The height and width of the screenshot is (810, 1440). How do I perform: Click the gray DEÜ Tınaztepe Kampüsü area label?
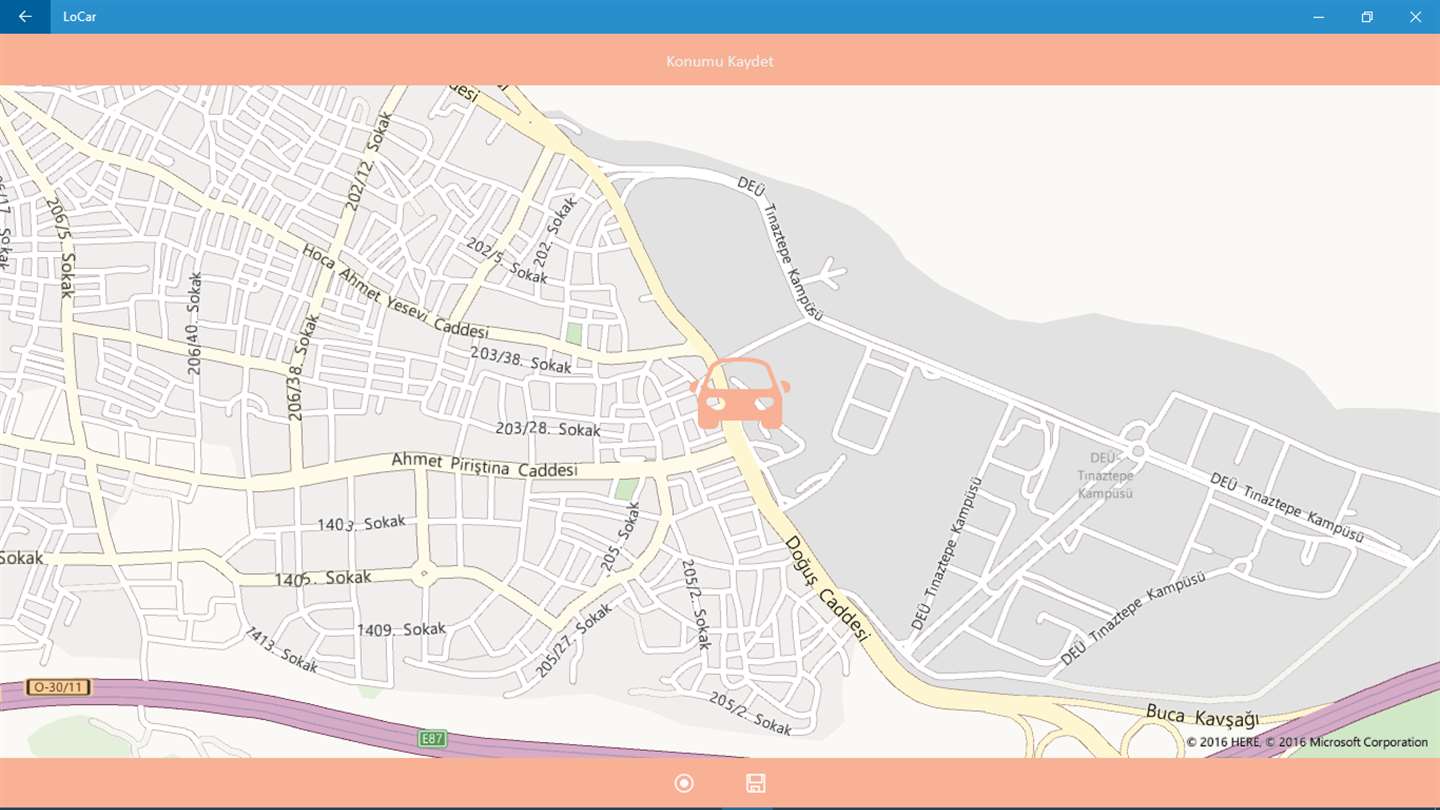(1105, 475)
